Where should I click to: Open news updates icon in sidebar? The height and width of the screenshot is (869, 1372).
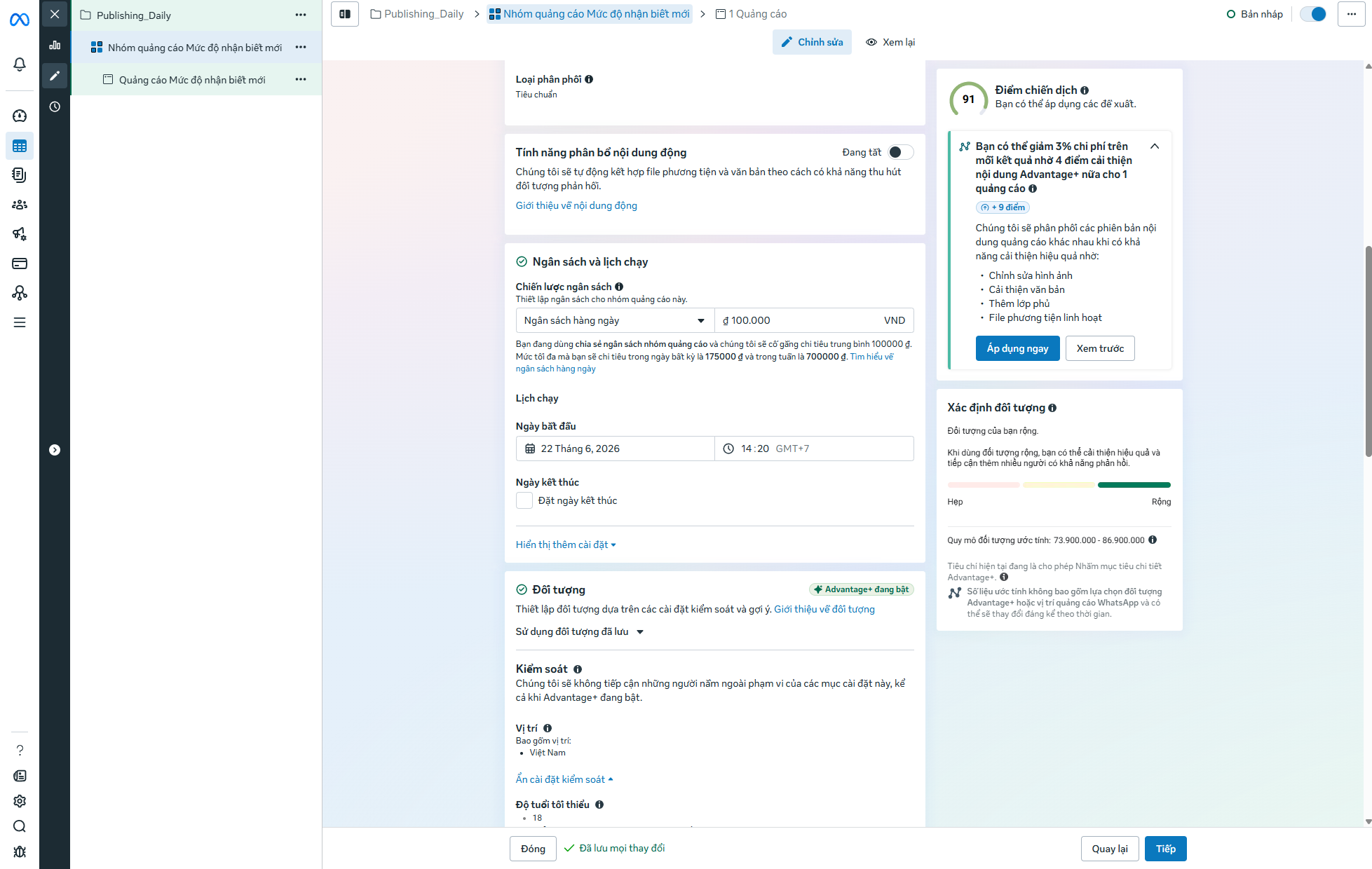coord(20,776)
